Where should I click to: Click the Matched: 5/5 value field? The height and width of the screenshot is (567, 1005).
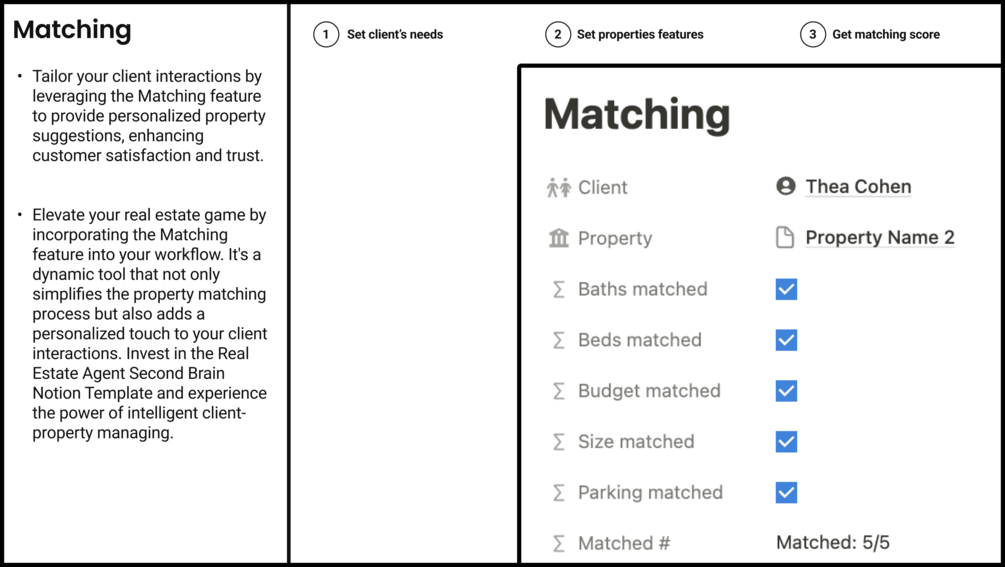click(x=833, y=543)
